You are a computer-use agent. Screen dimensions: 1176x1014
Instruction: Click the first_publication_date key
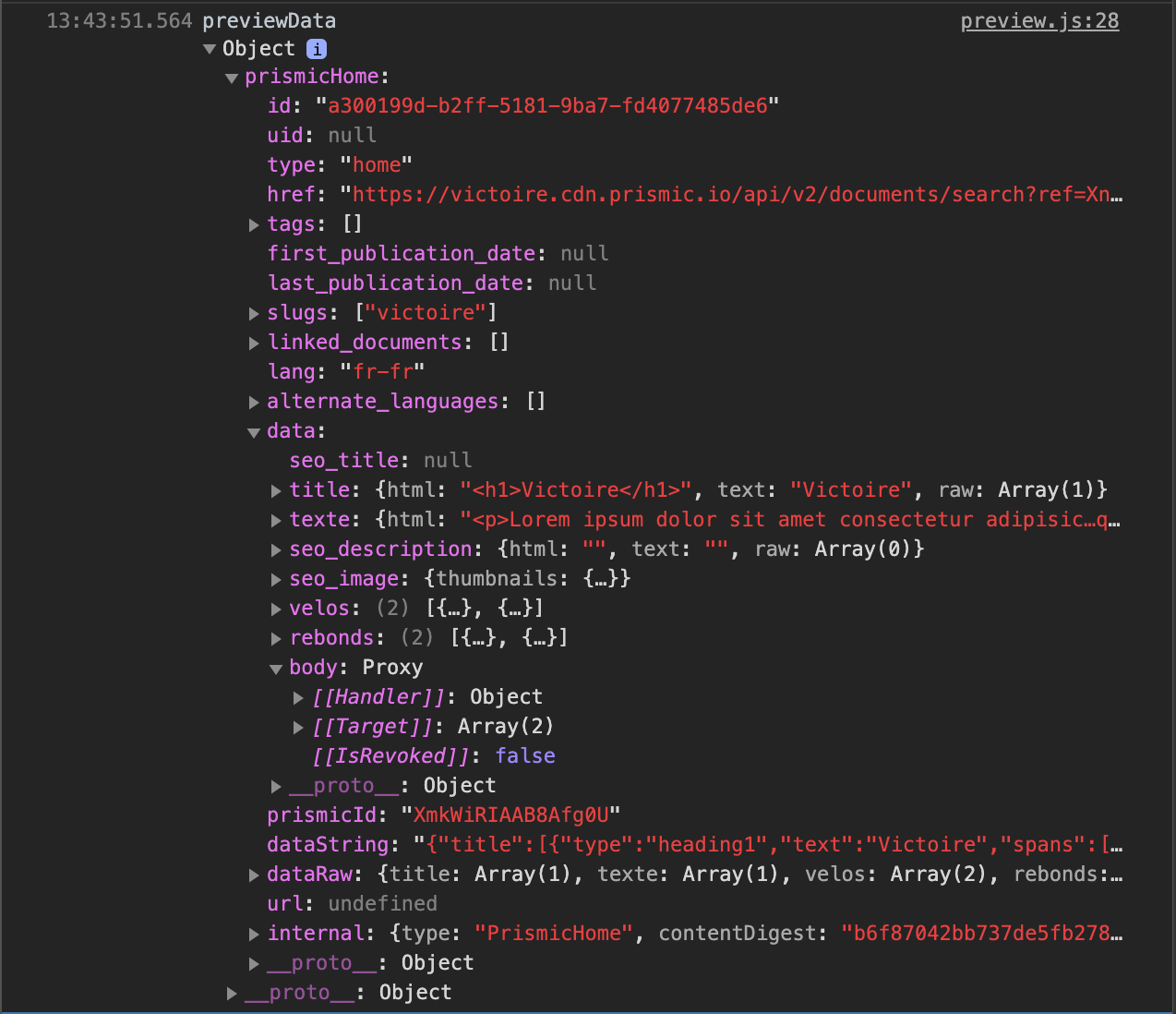(x=402, y=253)
